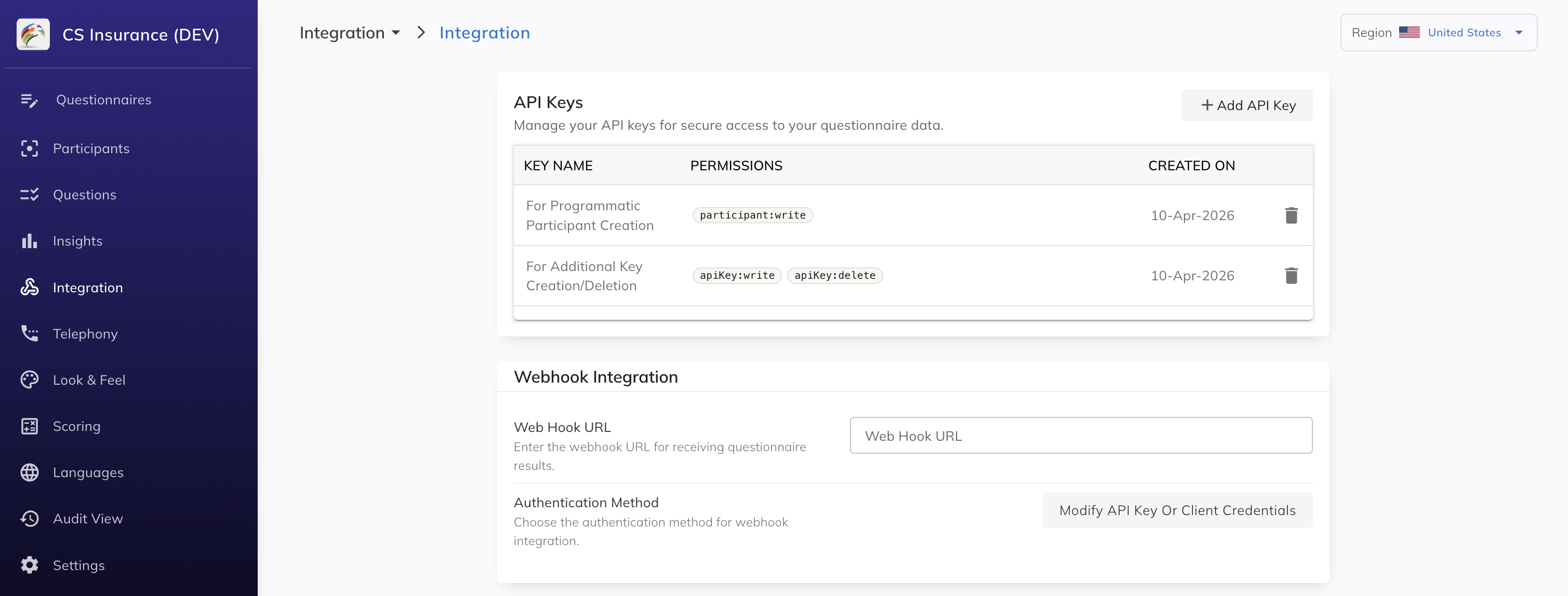Click the Look & Feel palette icon
Viewport: 1568px width, 596px height.
(x=29, y=380)
